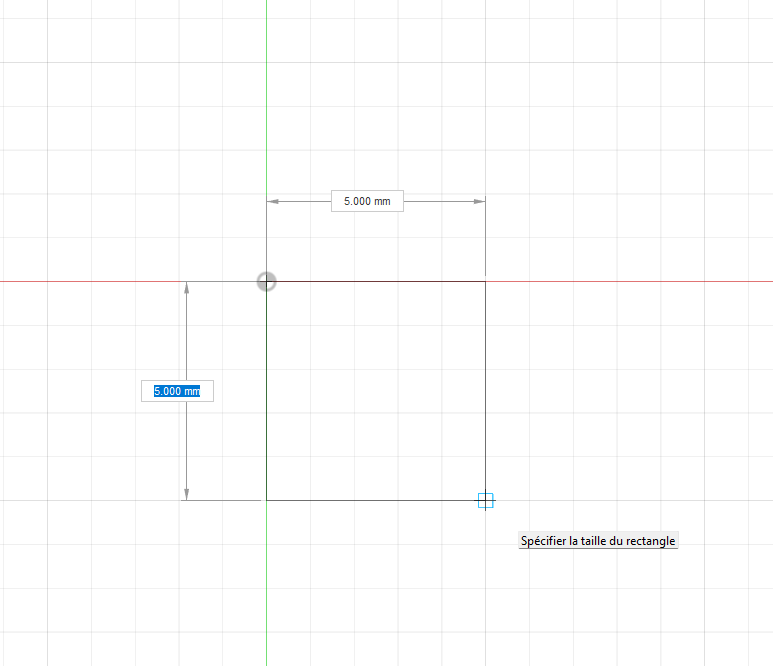Click the highlighted vertical 5.000 mm height field

(177, 391)
